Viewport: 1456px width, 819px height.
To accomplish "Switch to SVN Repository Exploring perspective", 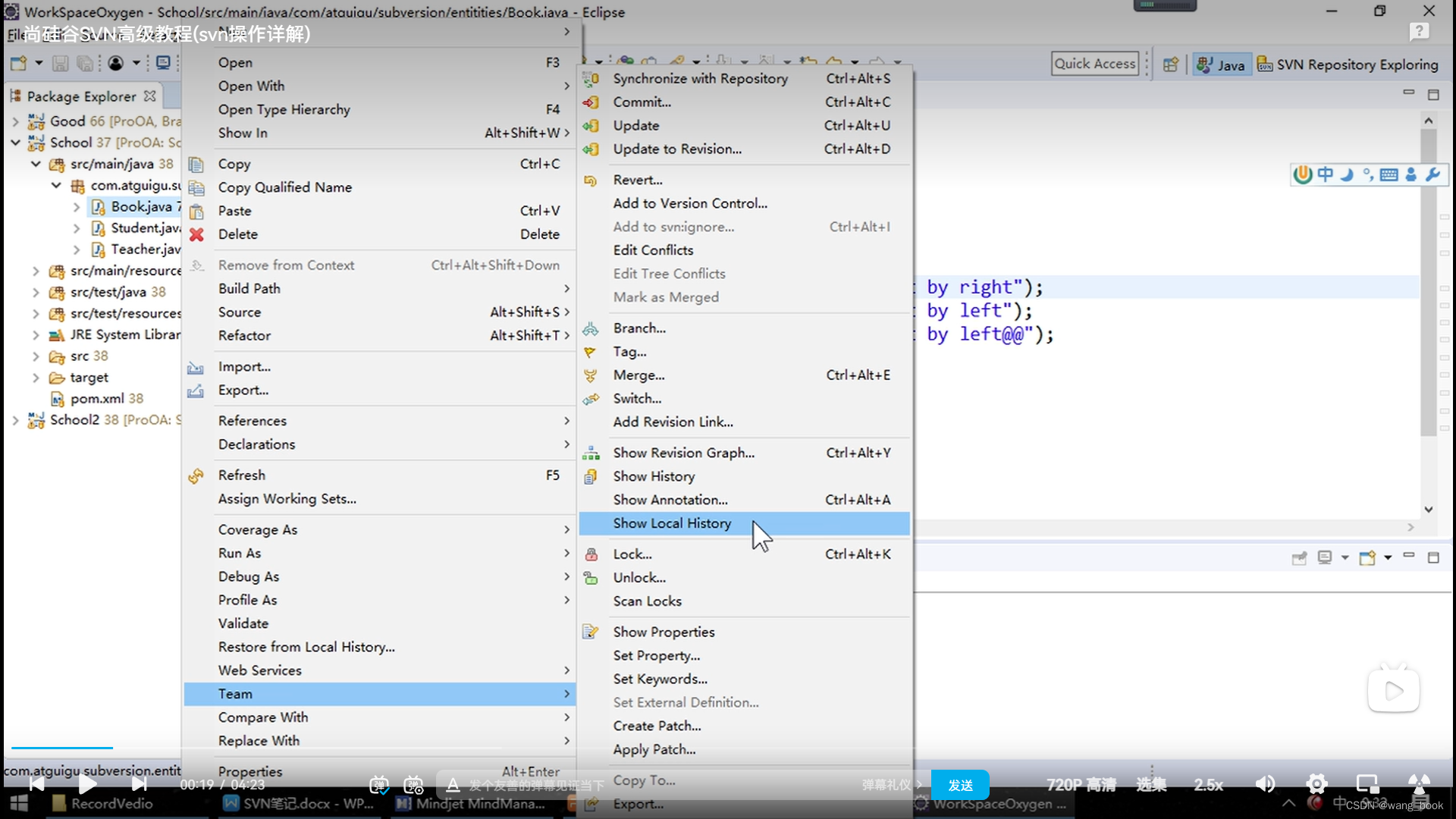I will click(1348, 64).
